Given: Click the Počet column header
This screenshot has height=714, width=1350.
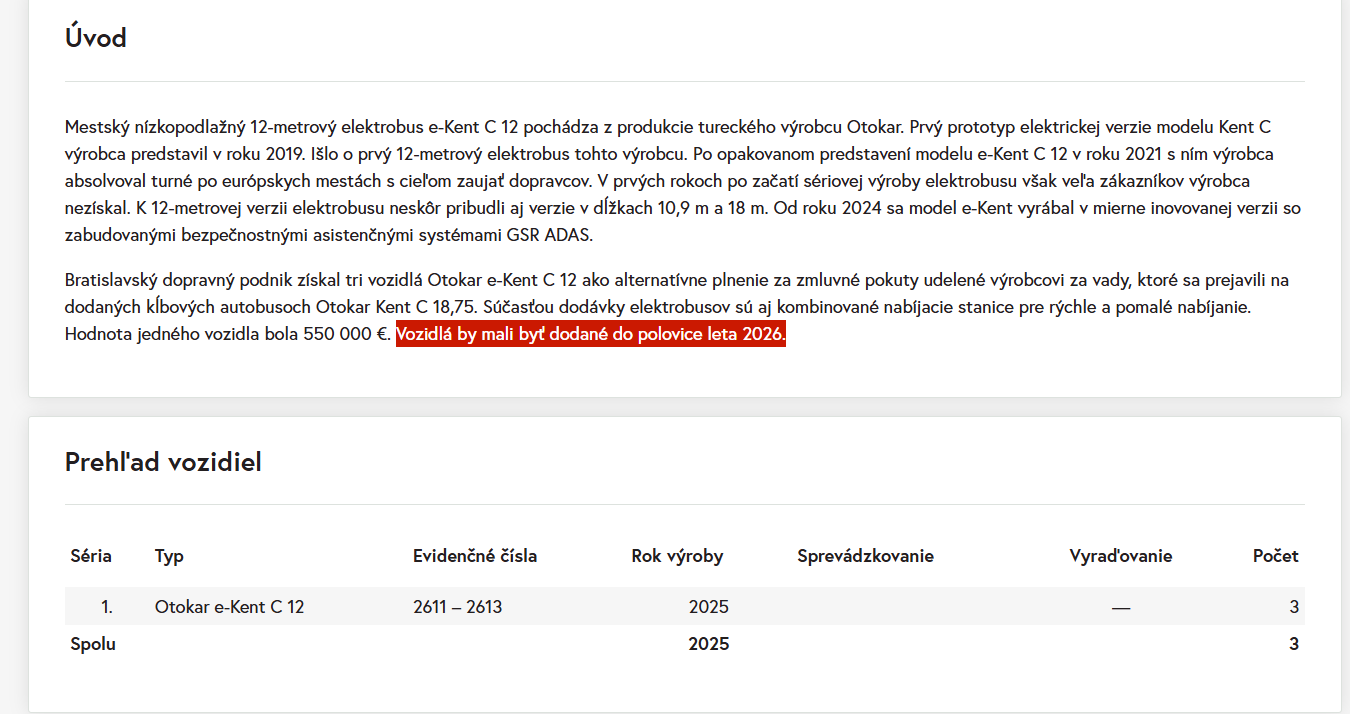Looking at the screenshot, I should (x=1275, y=556).
